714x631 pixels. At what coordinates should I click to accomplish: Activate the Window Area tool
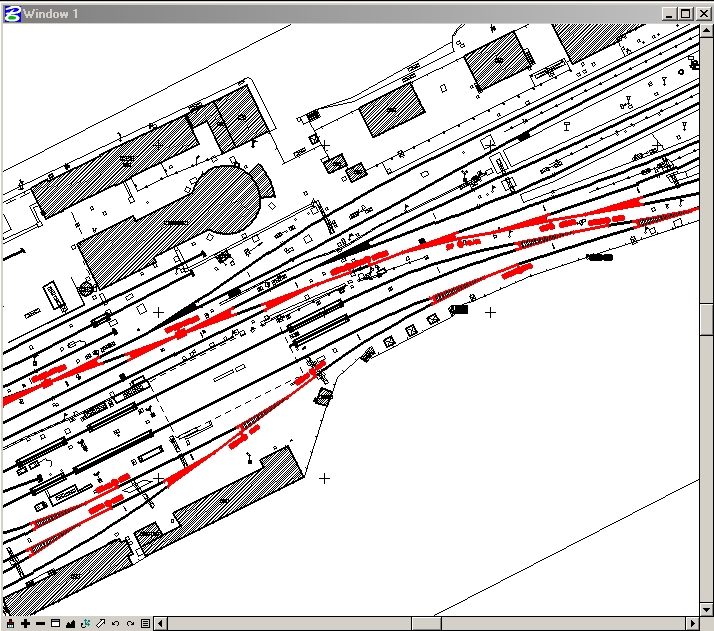click(55, 624)
